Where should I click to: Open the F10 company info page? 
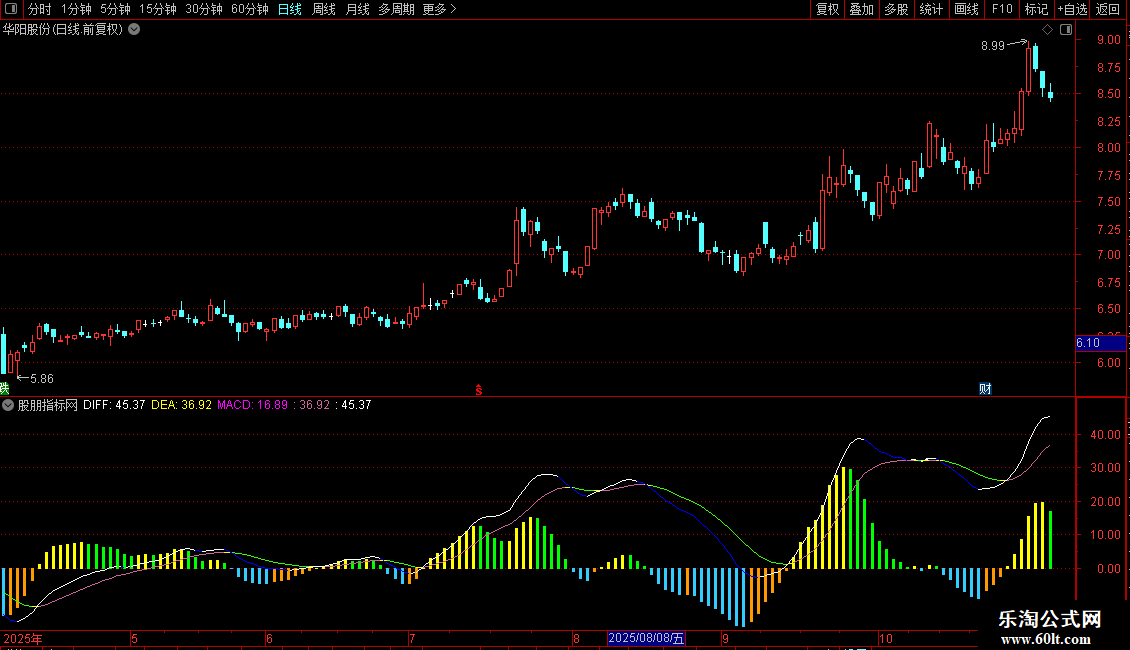point(1001,9)
